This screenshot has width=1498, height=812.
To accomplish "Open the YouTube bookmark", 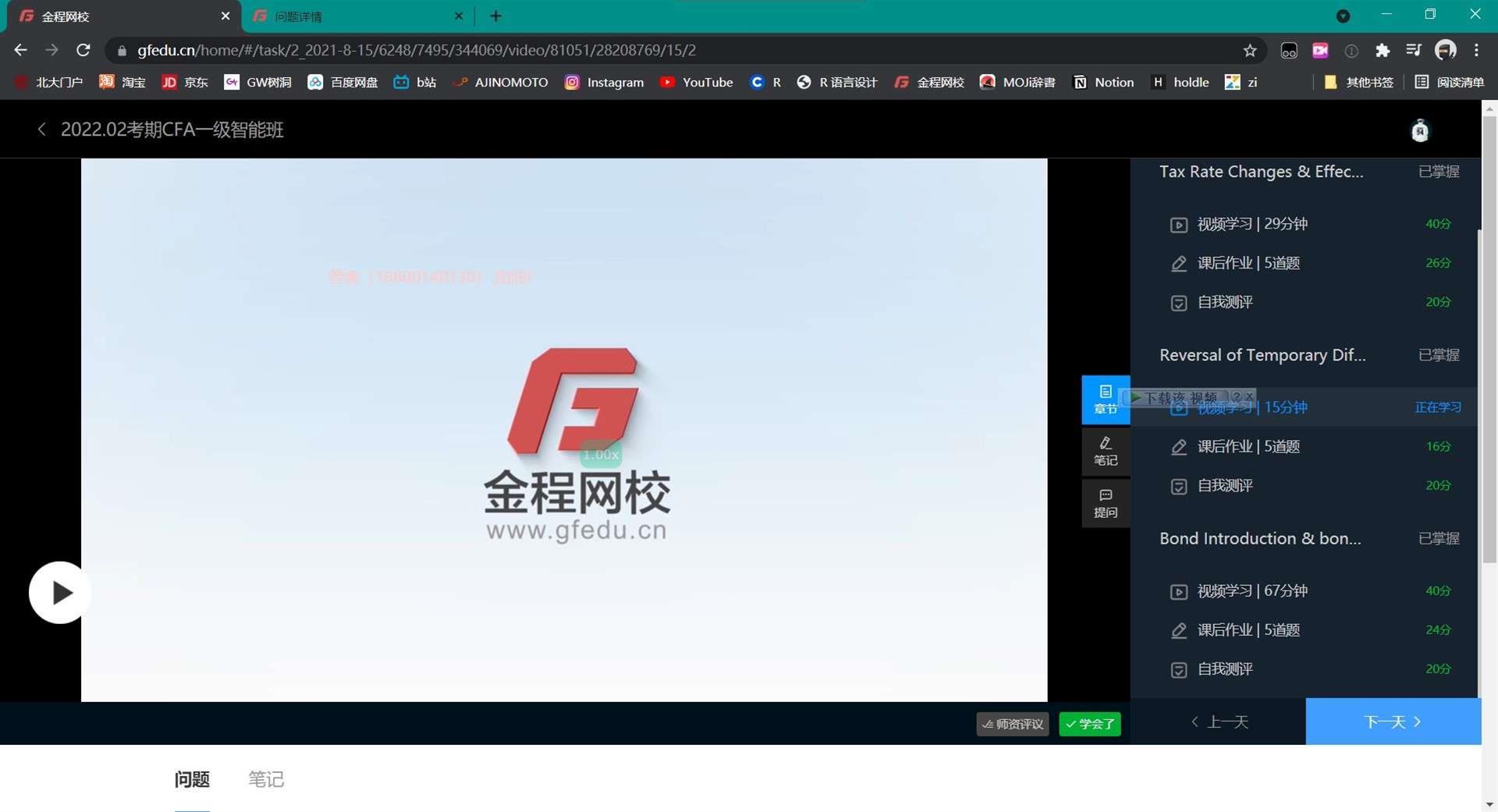I will pos(696,83).
